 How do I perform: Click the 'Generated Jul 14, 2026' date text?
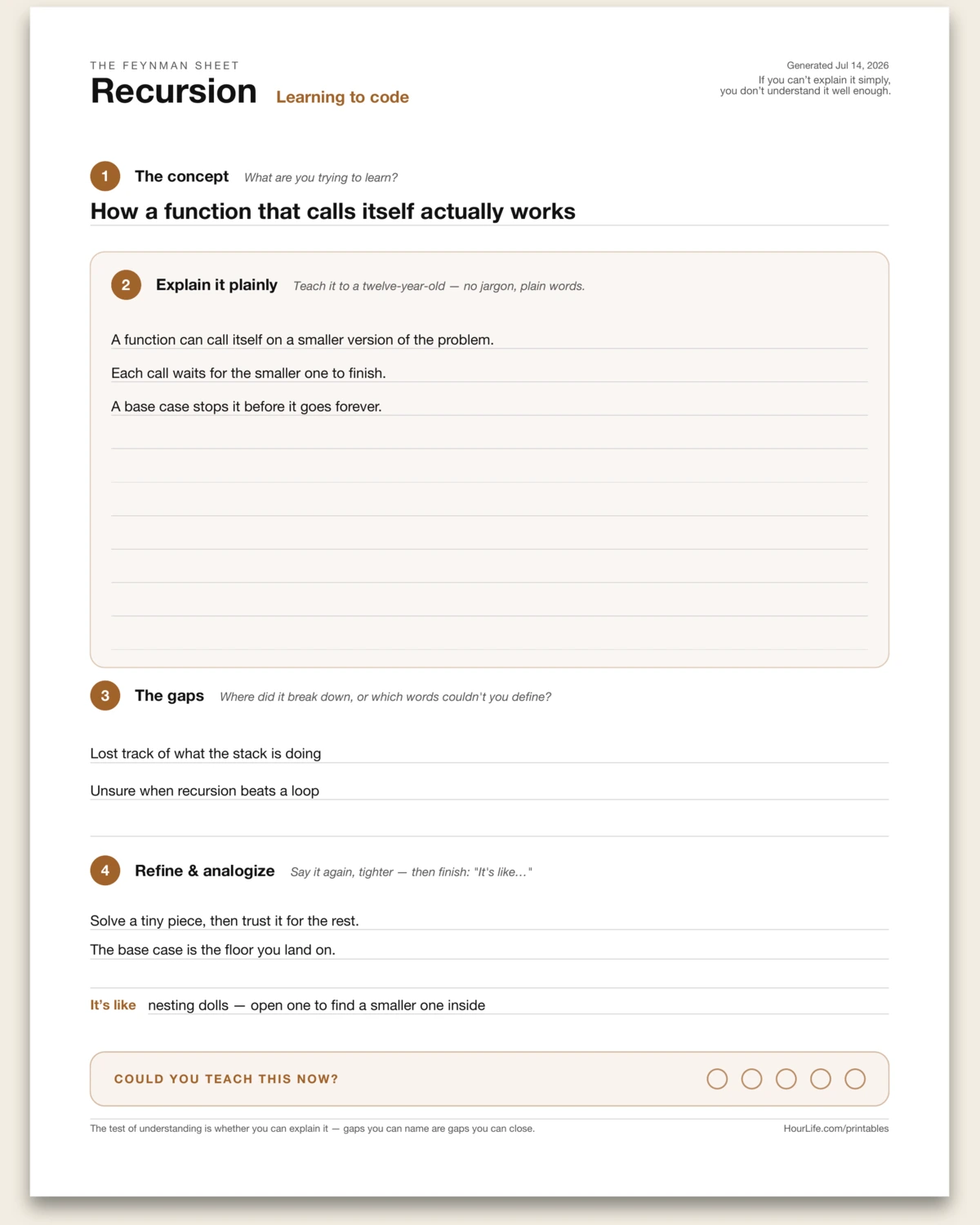pyautogui.click(x=838, y=65)
